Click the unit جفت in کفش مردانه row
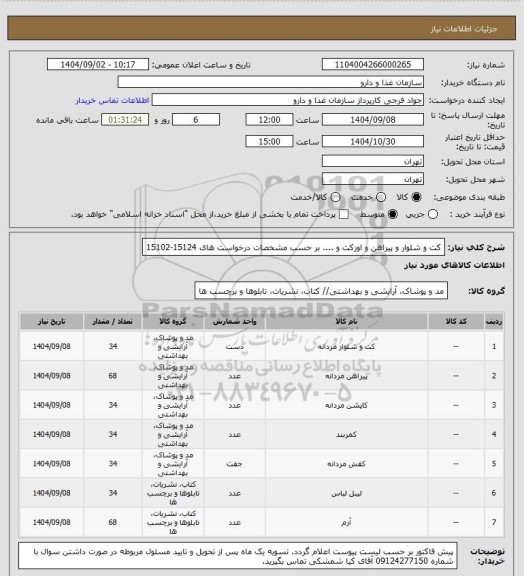 point(235,464)
